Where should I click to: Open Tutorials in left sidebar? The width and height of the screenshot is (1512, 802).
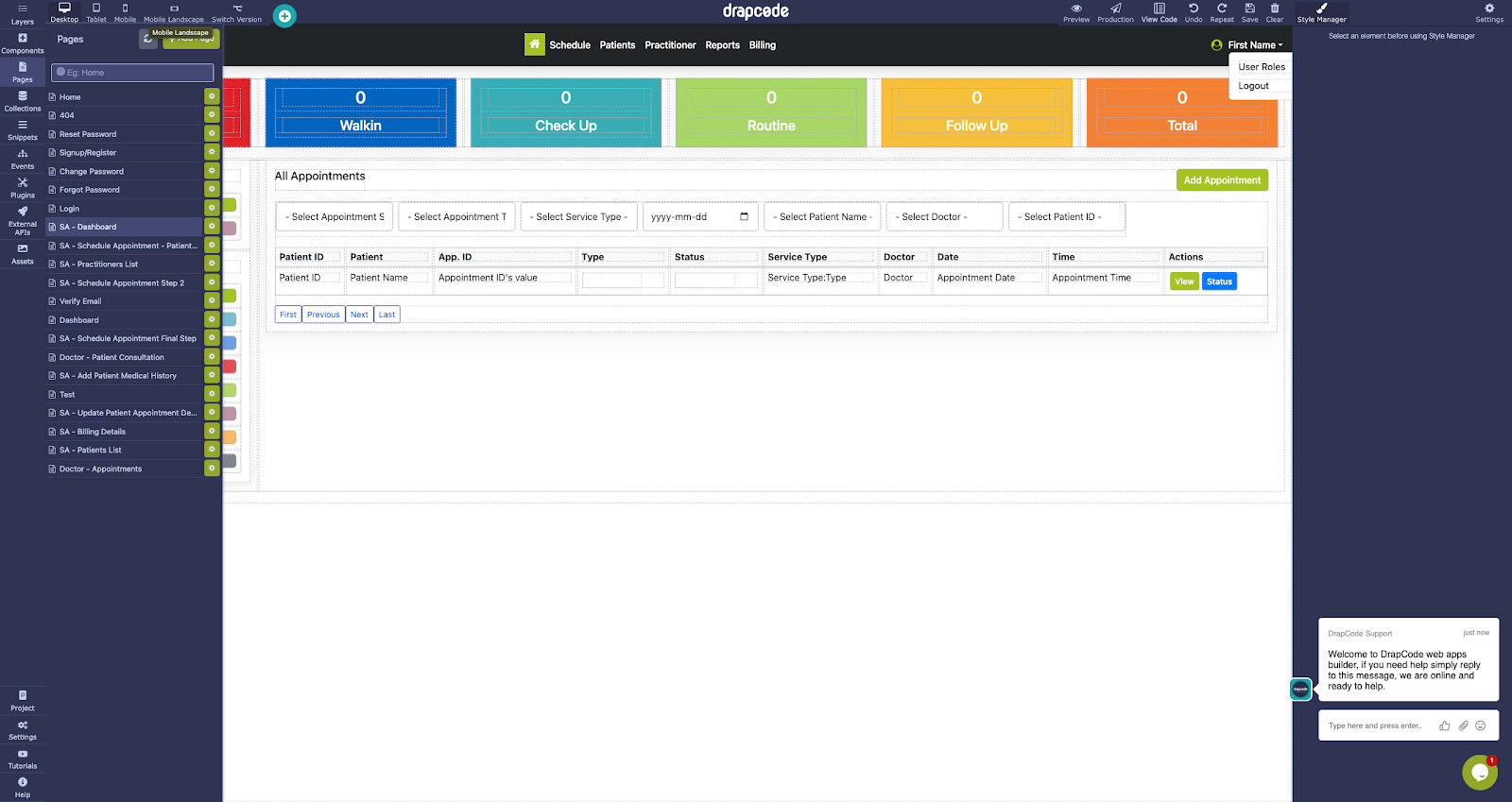[x=22, y=759]
